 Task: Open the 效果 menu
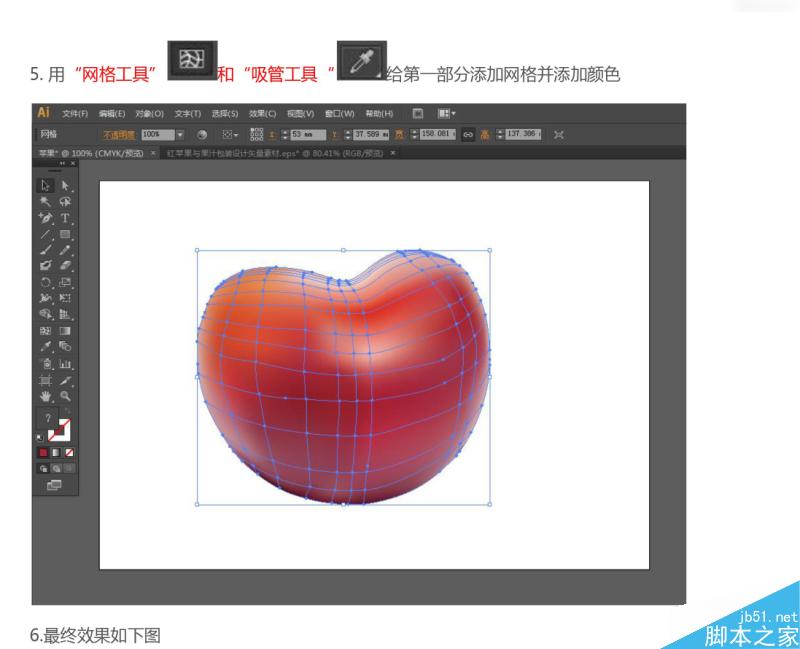260,112
